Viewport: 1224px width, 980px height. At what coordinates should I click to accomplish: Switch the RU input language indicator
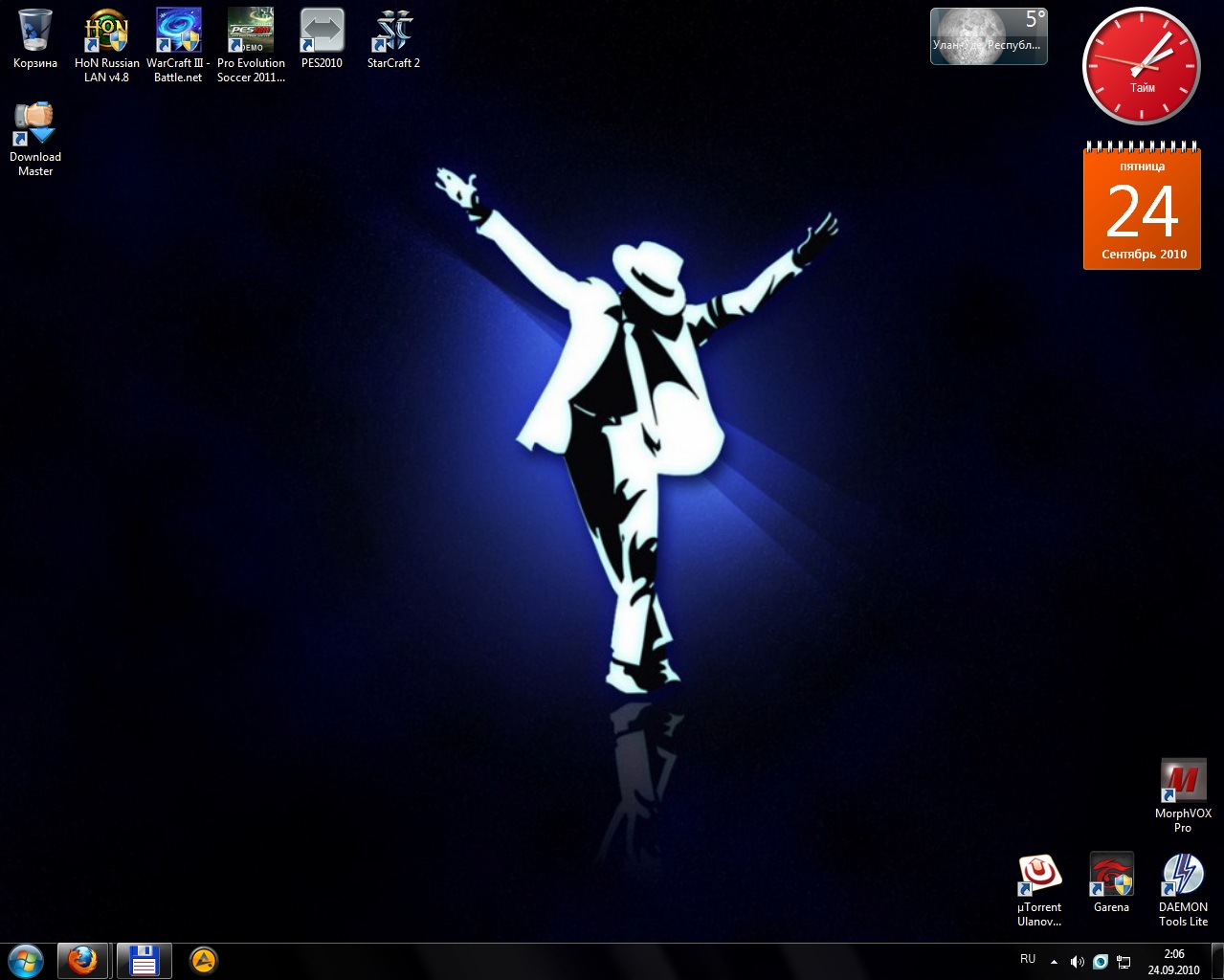[x=1028, y=959]
